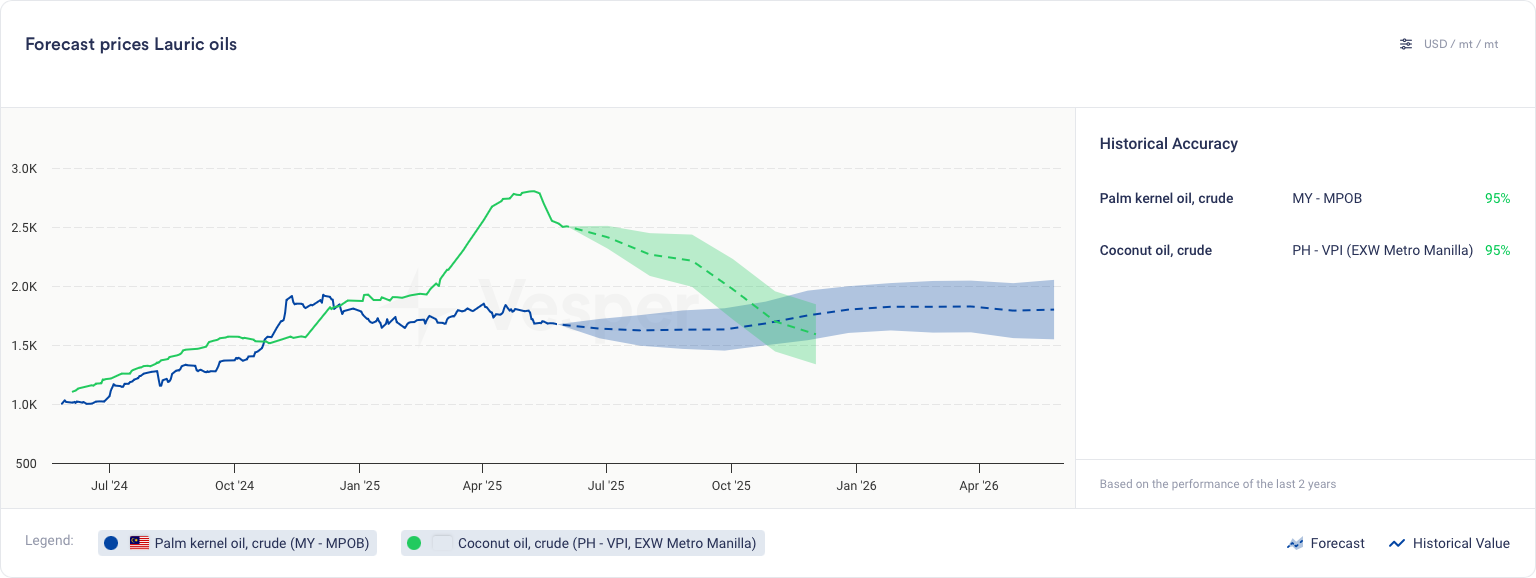Screen dimensions: 1536x578
Task: Click the Jan '25 x-axis label
Action: point(359,486)
